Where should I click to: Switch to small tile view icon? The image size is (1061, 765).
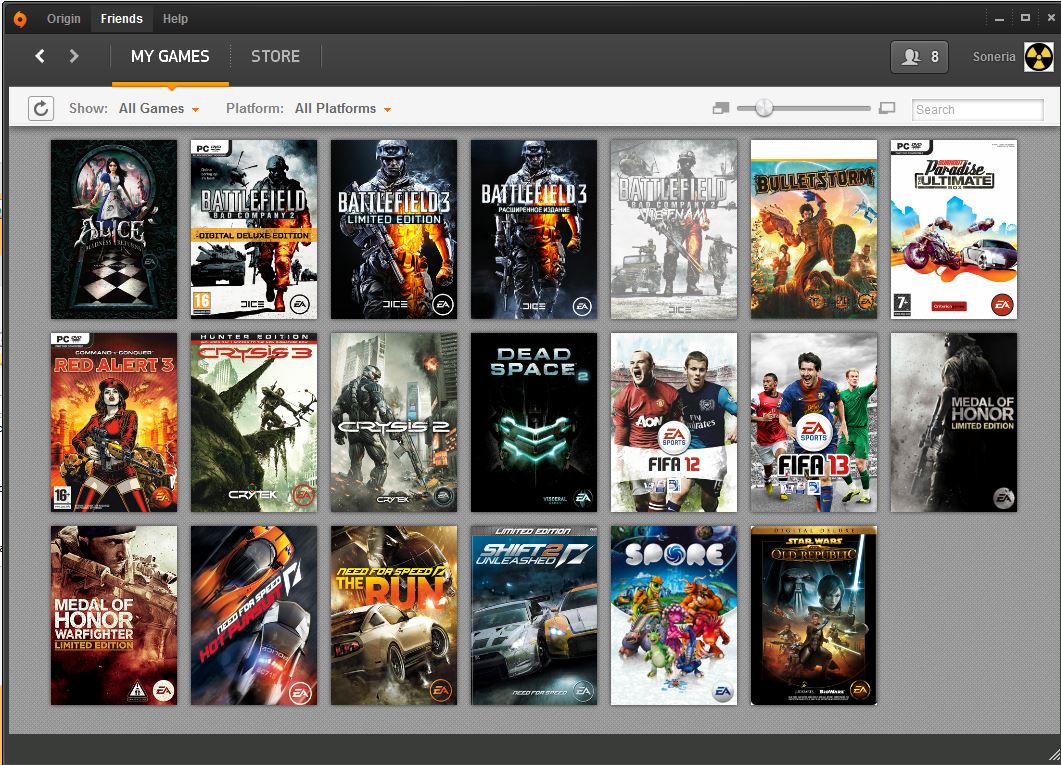[x=721, y=108]
